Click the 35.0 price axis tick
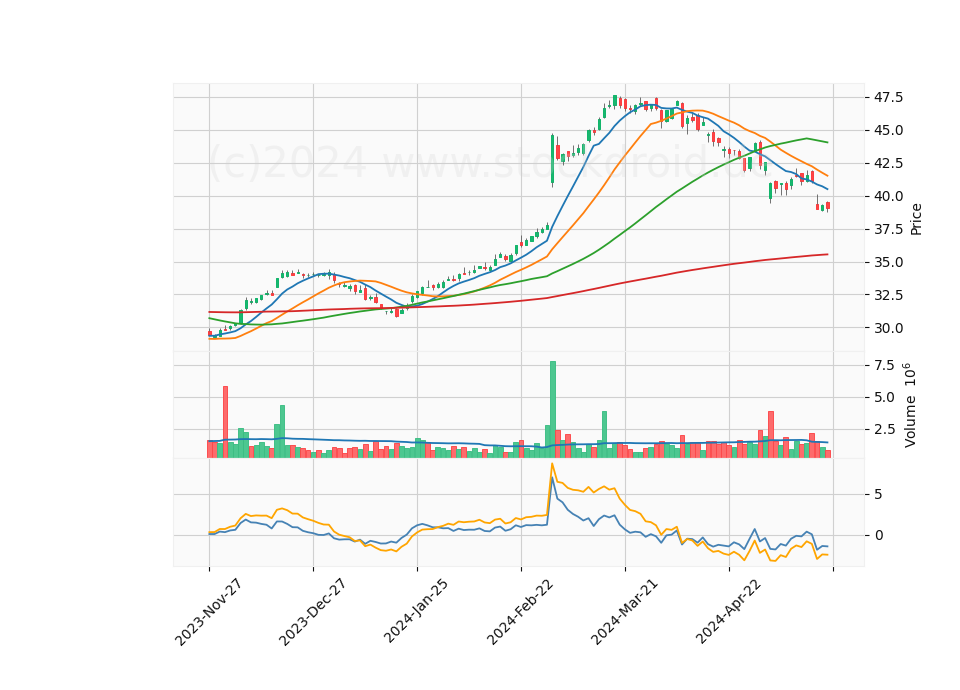This screenshot has height=690, width=960. 888,263
